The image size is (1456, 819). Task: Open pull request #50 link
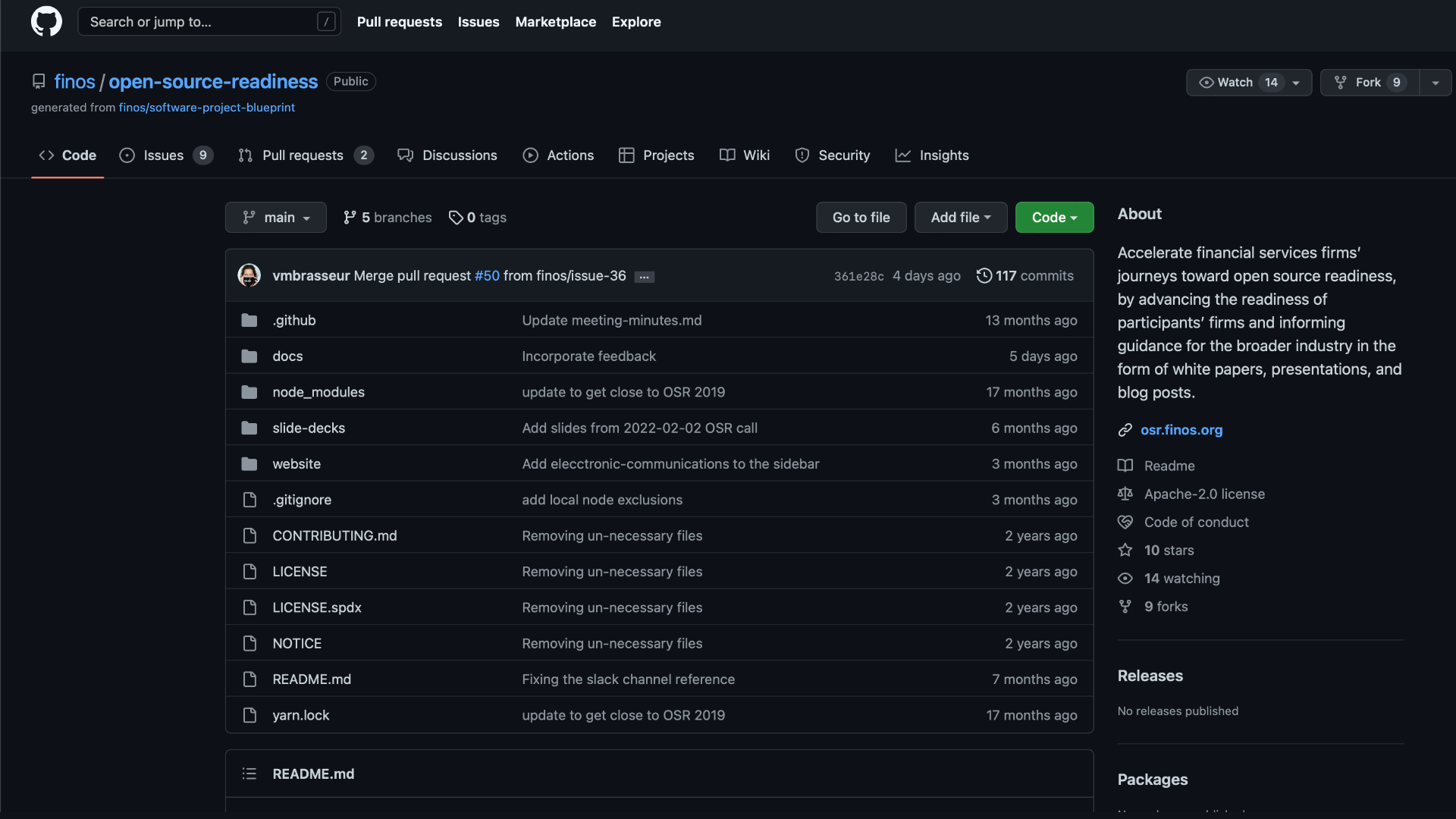(x=487, y=276)
